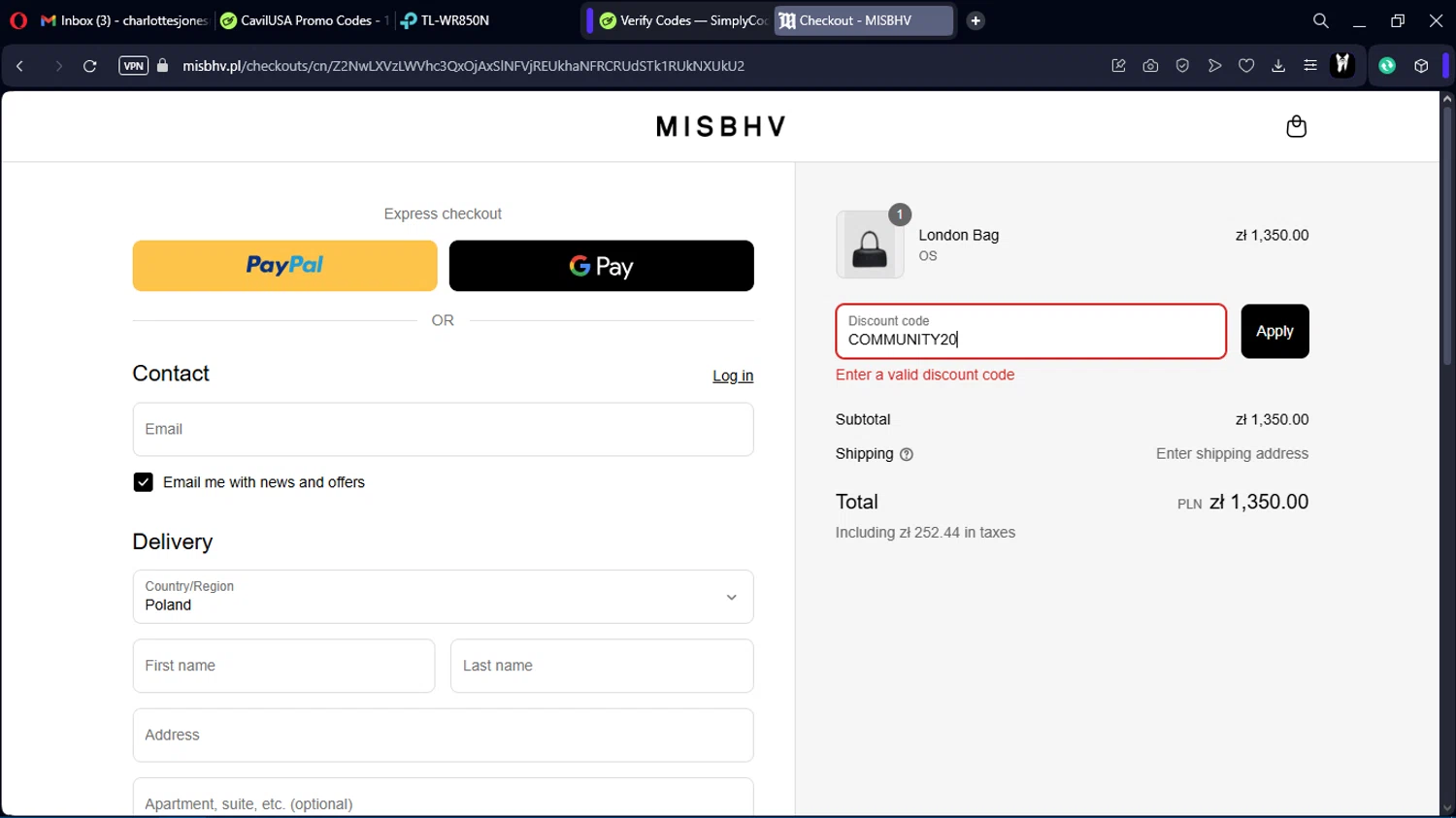
Task: Open the SimplyCodes extension icon
Action: coord(1342,65)
